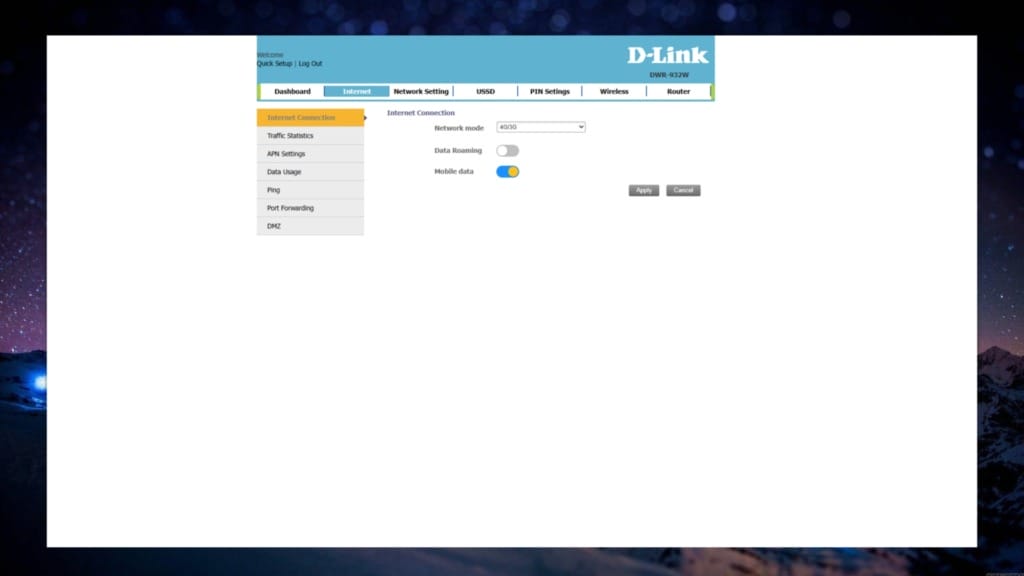Screen dimensions: 1024x576
Task: Switch to the USSD tab
Action: coord(485,91)
